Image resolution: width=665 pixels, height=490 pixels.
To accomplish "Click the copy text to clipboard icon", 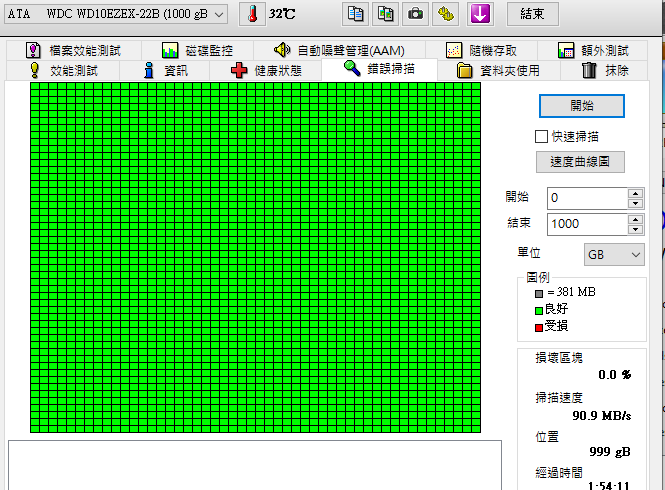I will [x=355, y=14].
